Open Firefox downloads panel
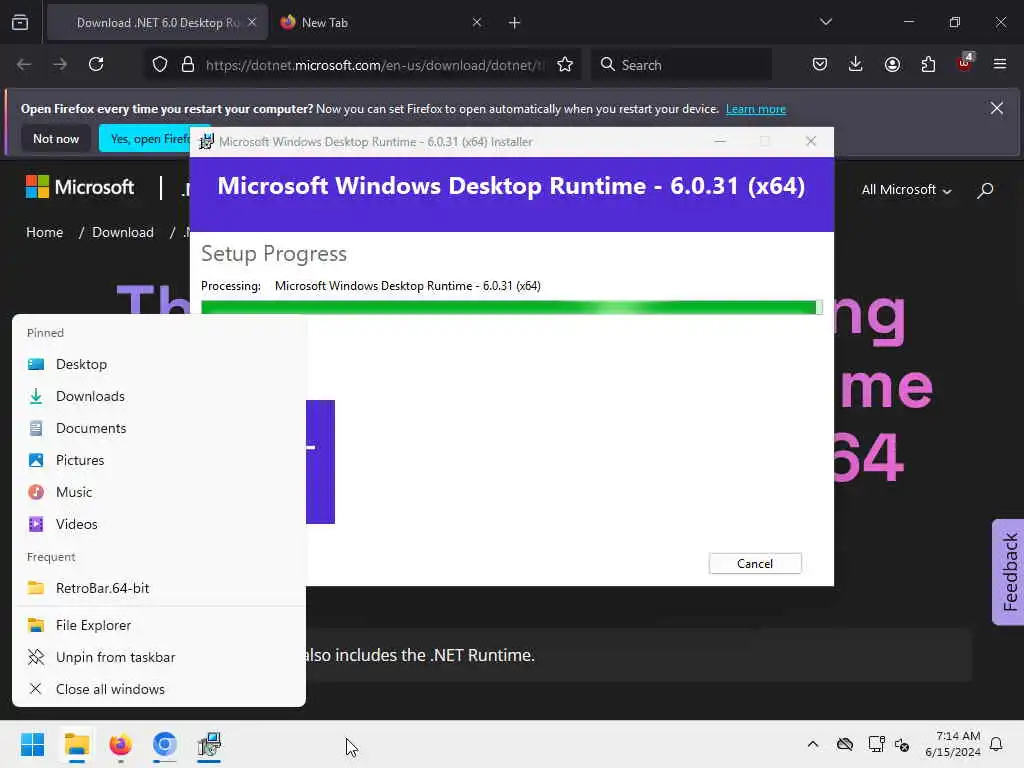The height and width of the screenshot is (768, 1024). (x=856, y=65)
